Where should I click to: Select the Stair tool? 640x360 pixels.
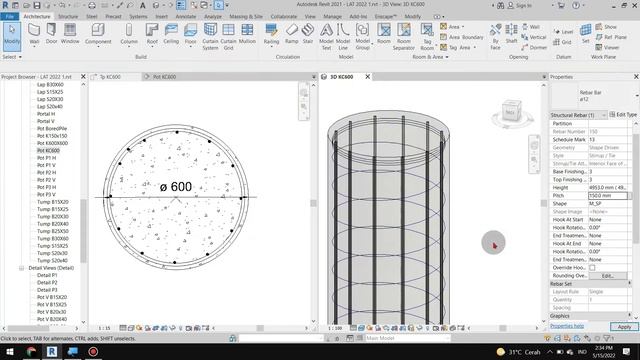(308, 34)
